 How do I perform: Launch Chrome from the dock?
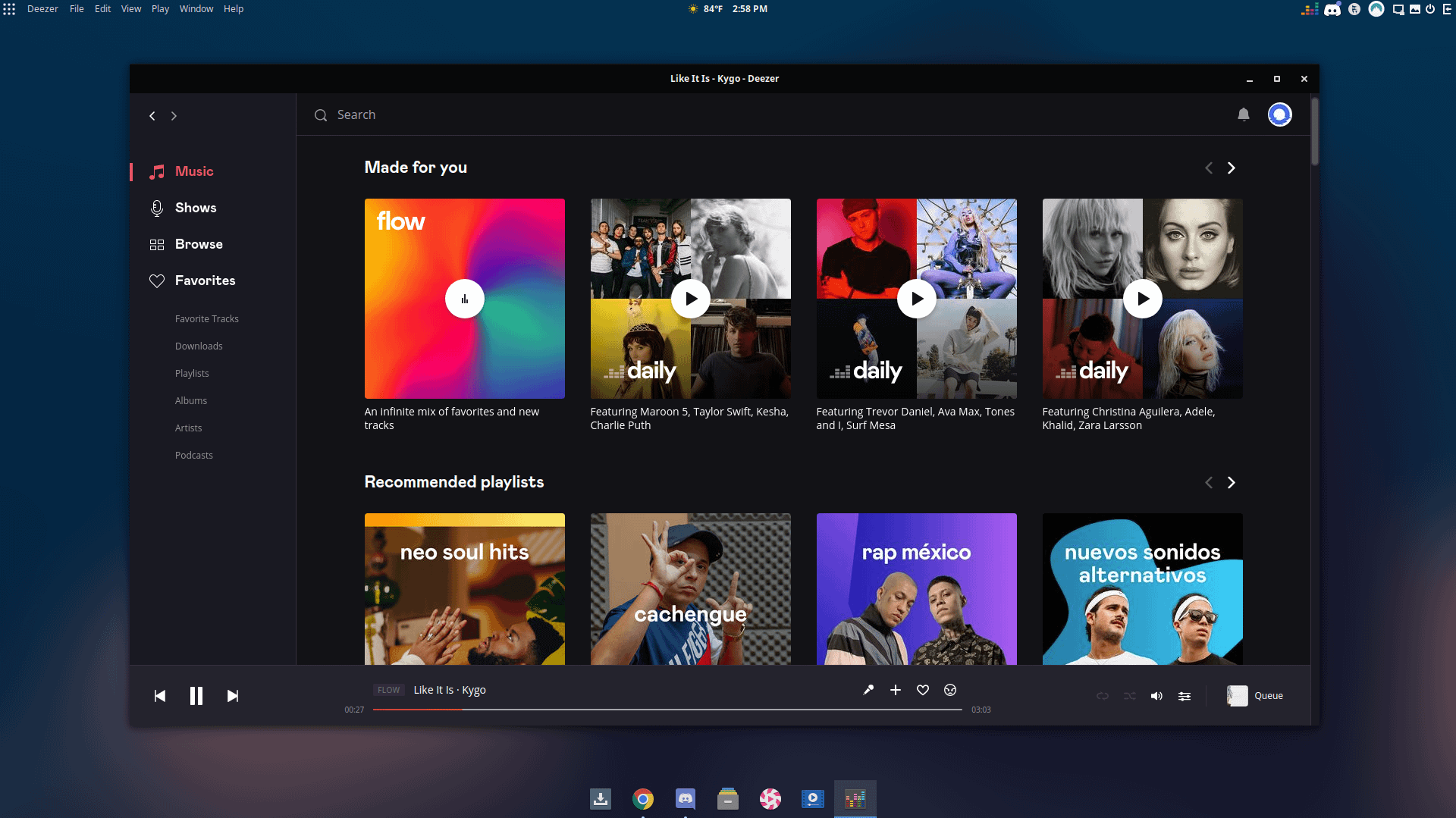click(x=643, y=799)
